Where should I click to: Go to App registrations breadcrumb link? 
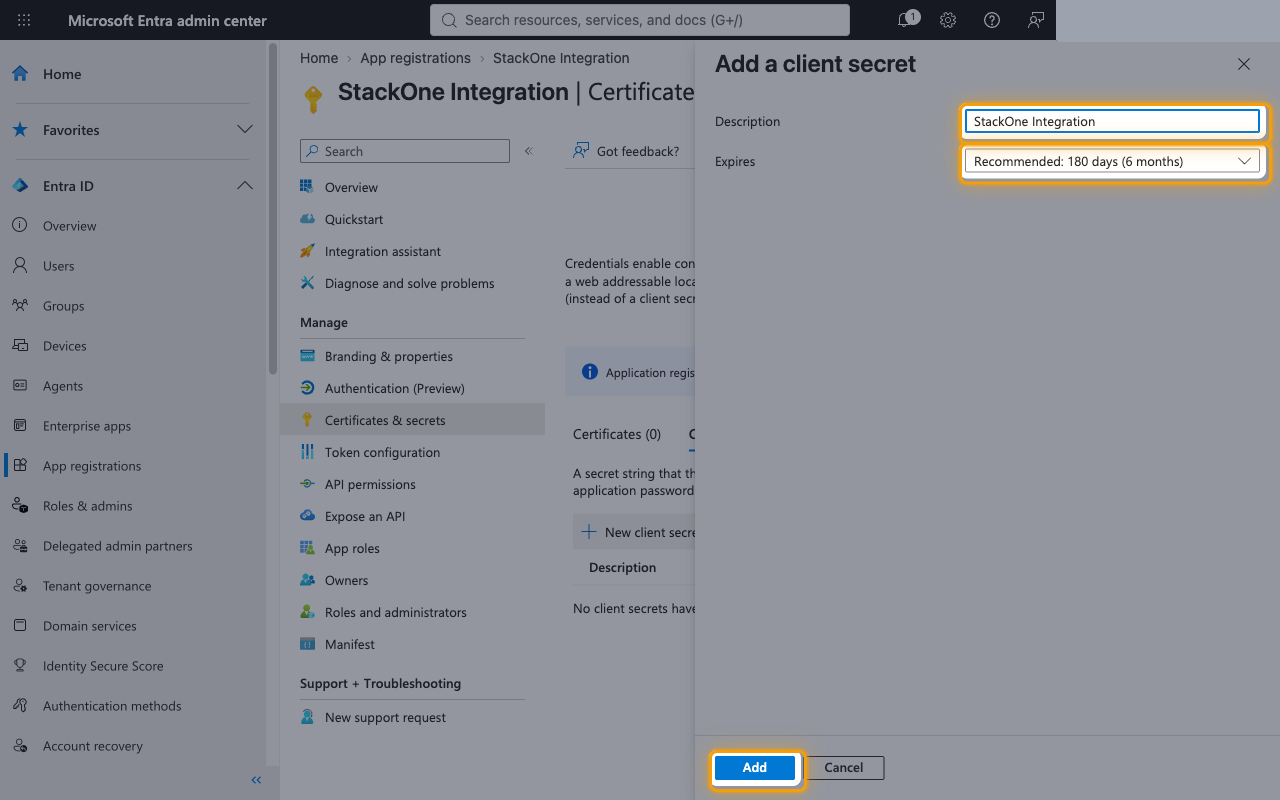point(415,58)
